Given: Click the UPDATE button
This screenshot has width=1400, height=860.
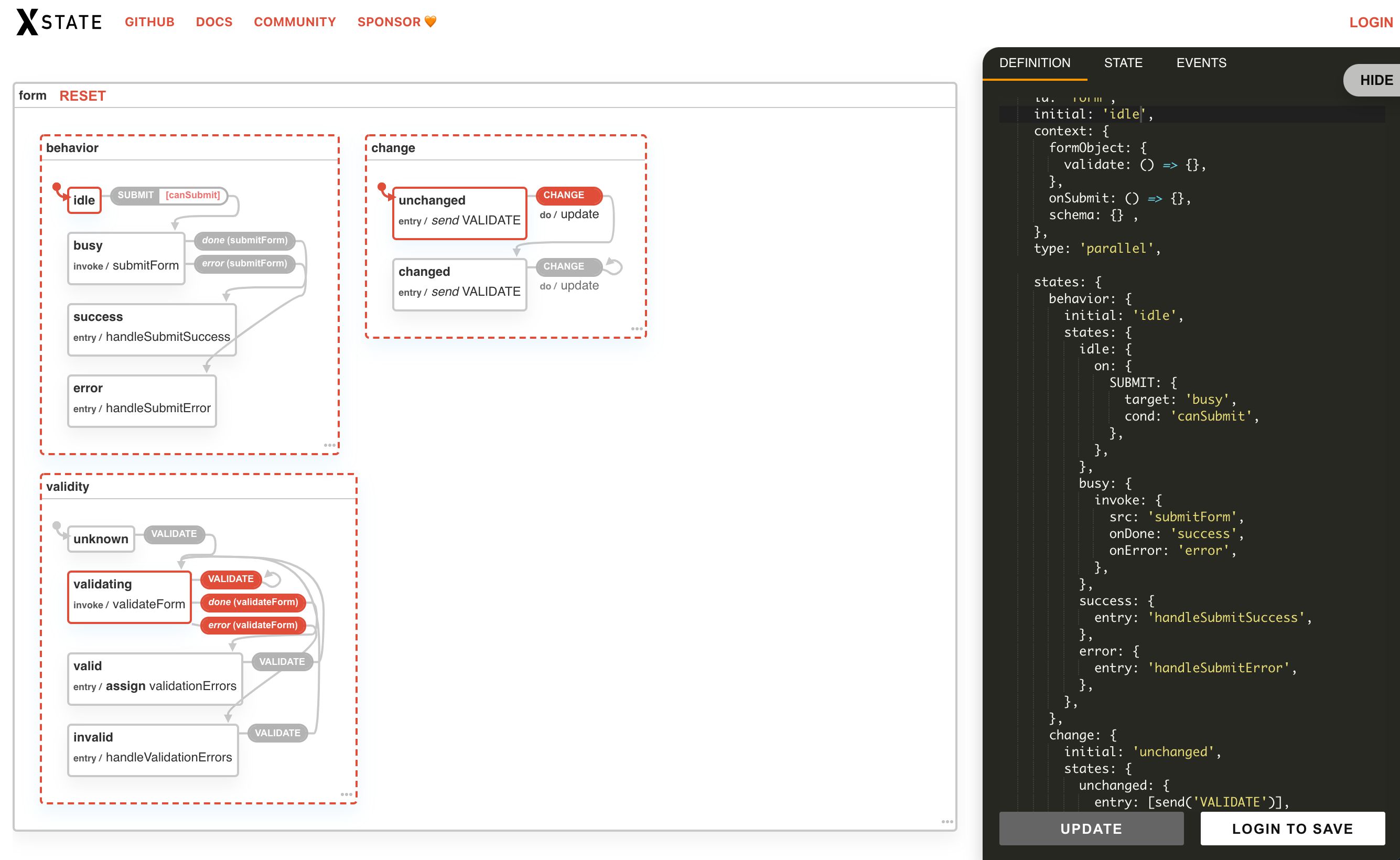Looking at the screenshot, I should click(x=1091, y=828).
